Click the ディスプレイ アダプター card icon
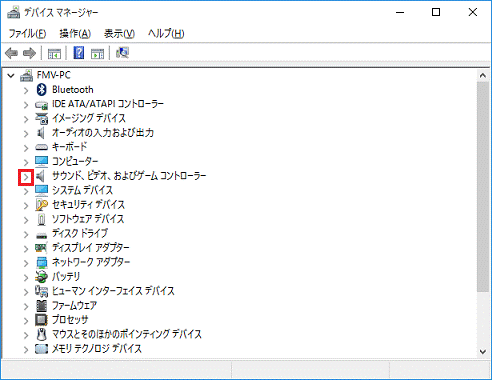The image size is (492, 380). (x=41, y=248)
